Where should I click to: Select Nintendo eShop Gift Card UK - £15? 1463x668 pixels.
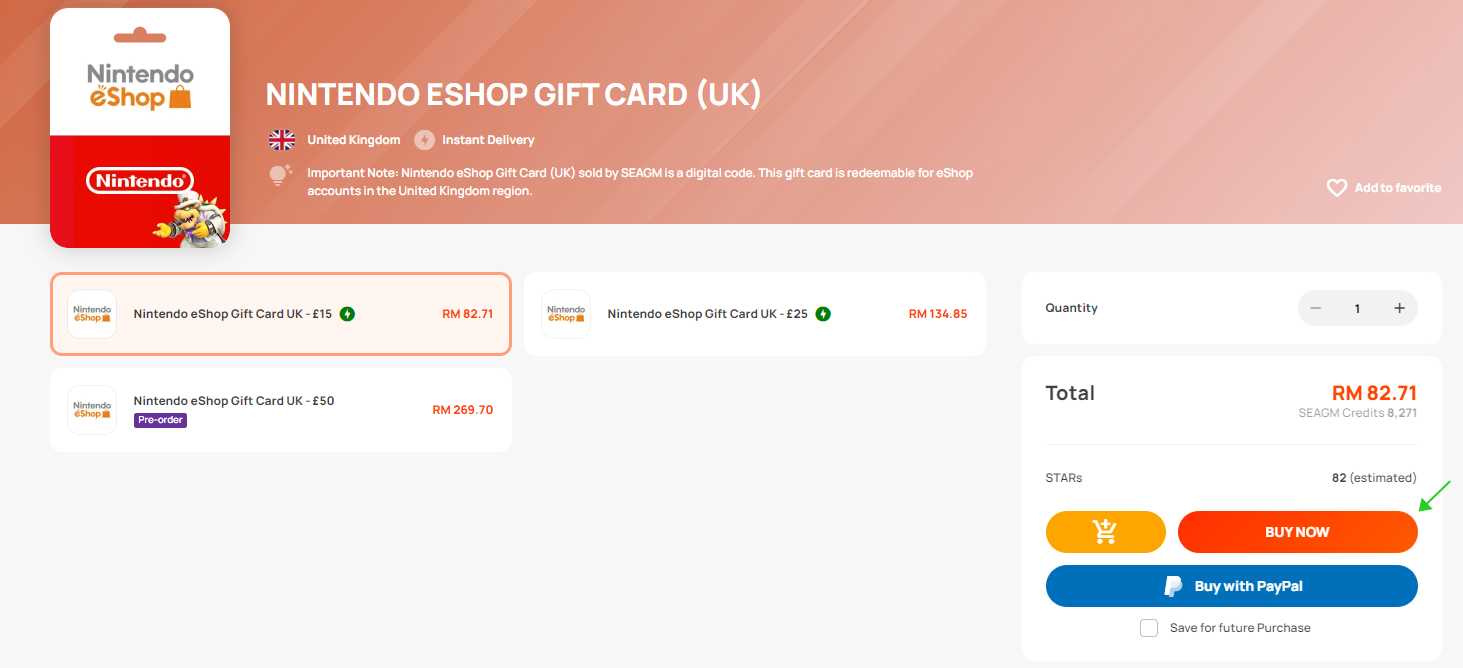pos(280,314)
